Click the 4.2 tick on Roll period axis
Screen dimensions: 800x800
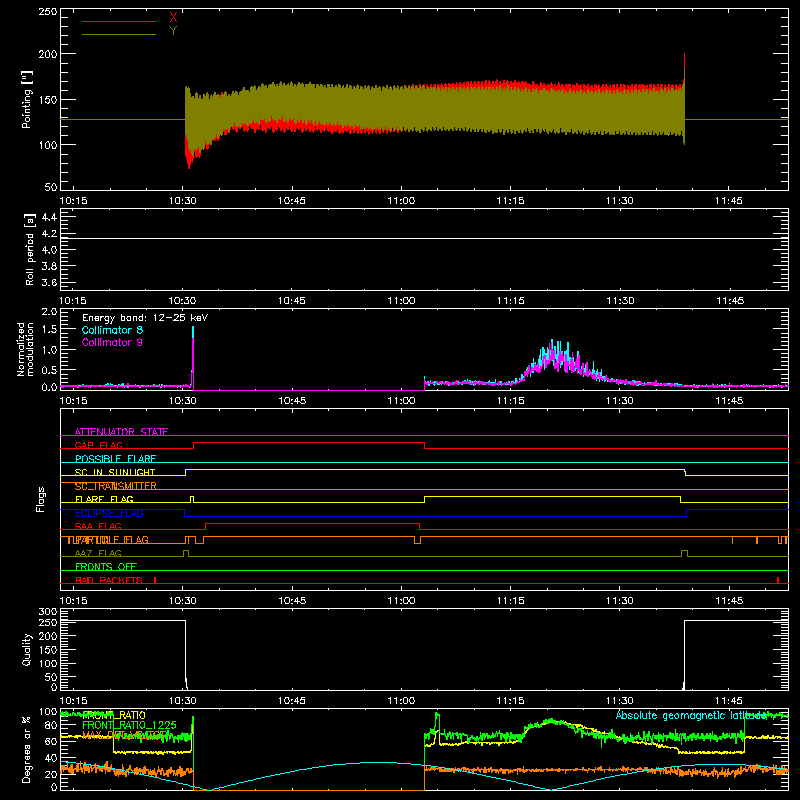(x=49, y=234)
